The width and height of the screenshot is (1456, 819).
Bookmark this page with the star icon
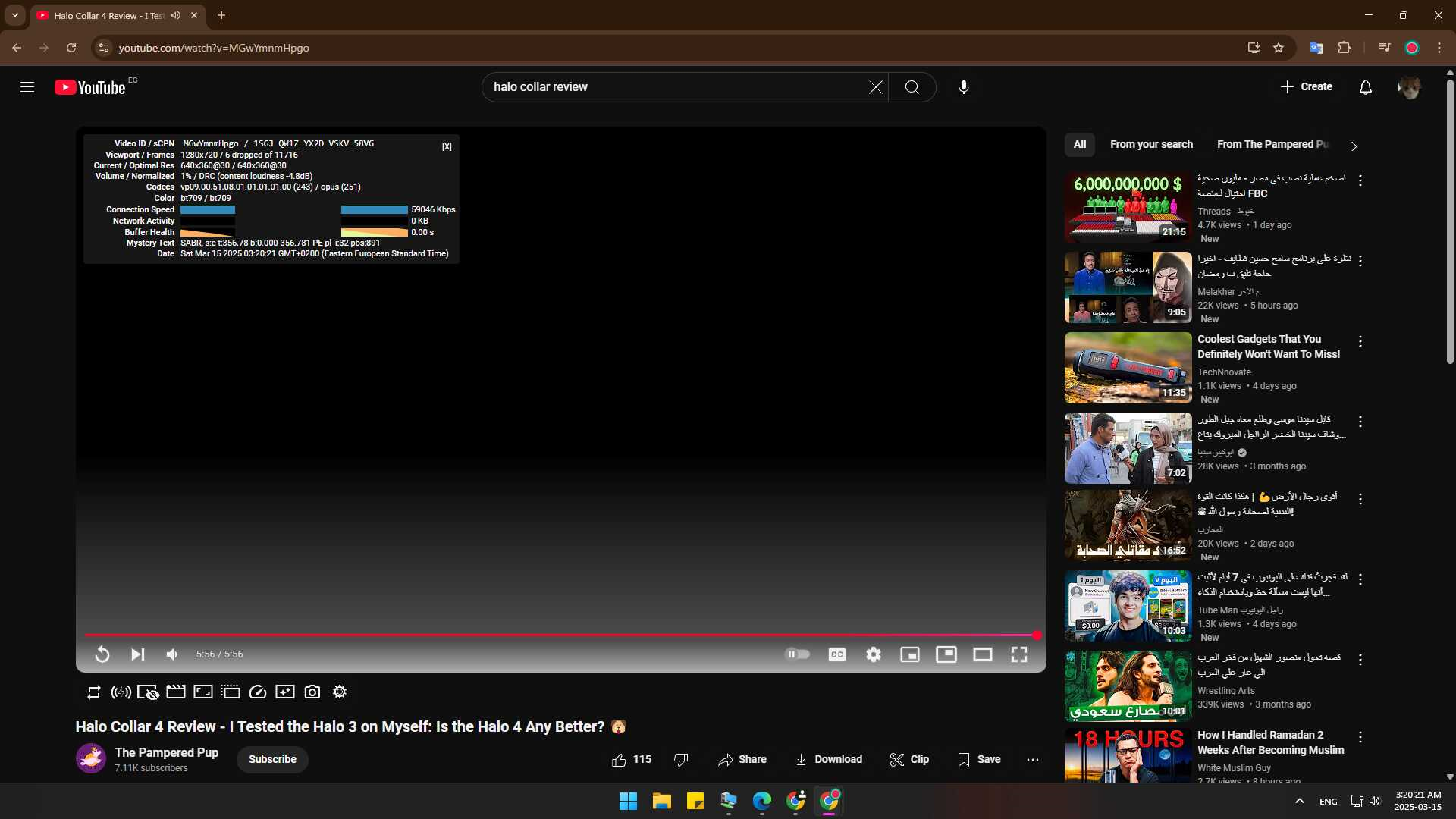[x=1279, y=48]
